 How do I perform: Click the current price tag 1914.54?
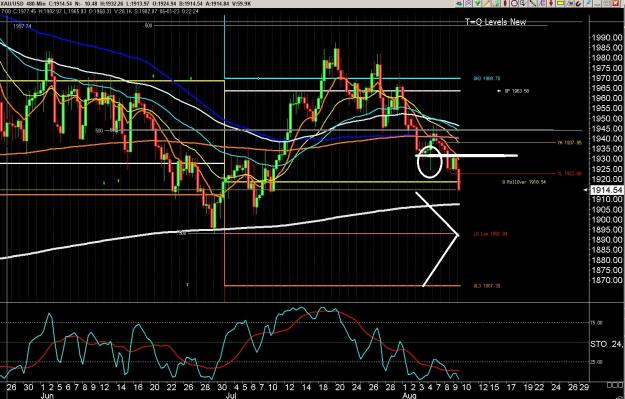click(607, 190)
